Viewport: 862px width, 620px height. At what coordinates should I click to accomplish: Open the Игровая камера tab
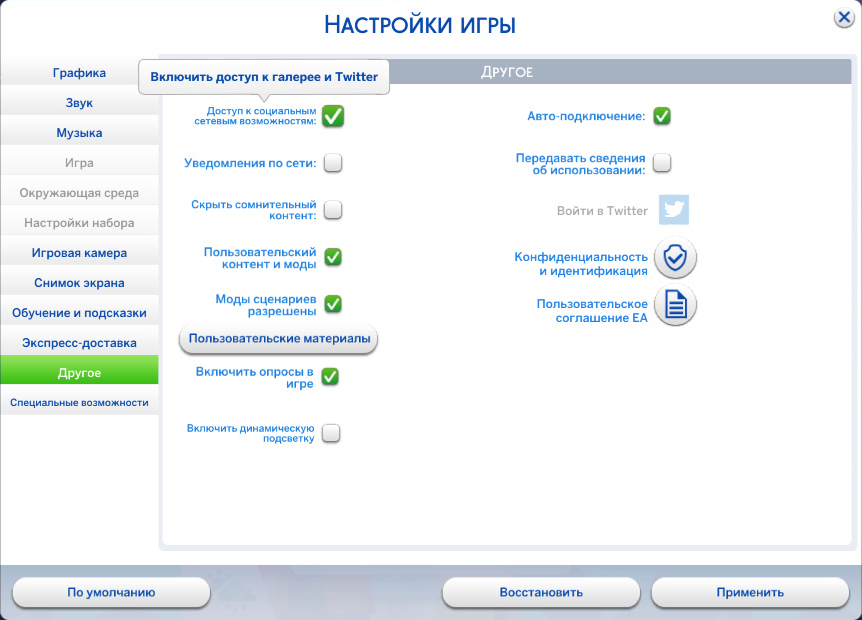79,253
